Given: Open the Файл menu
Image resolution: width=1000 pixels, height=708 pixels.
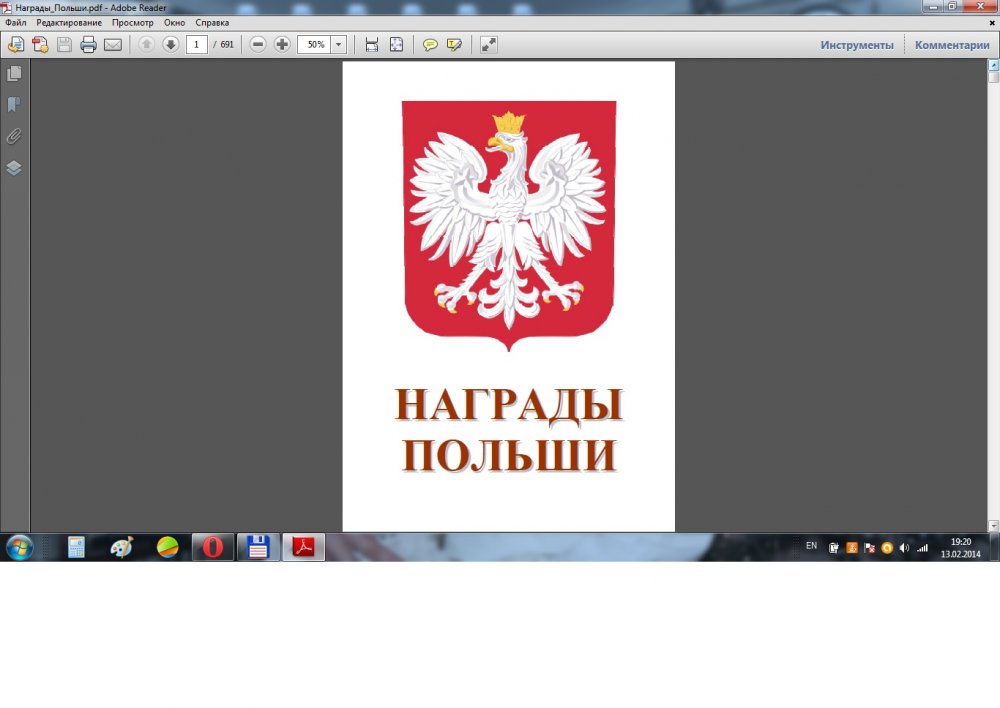Looking at the screenshot, I should point(16,22).
